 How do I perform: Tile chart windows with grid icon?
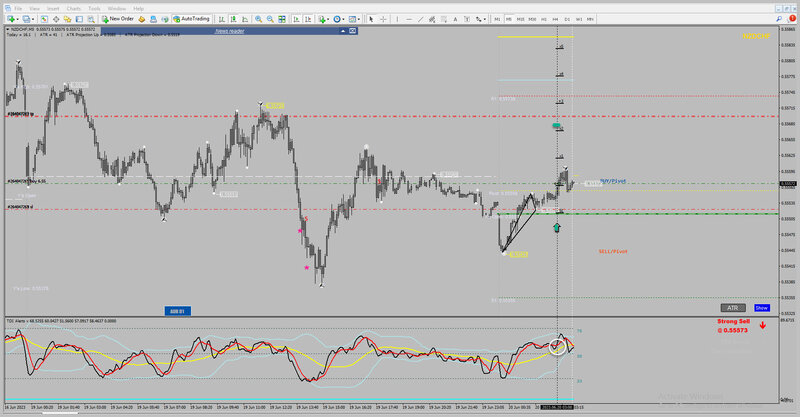click(x=282, y=19)
